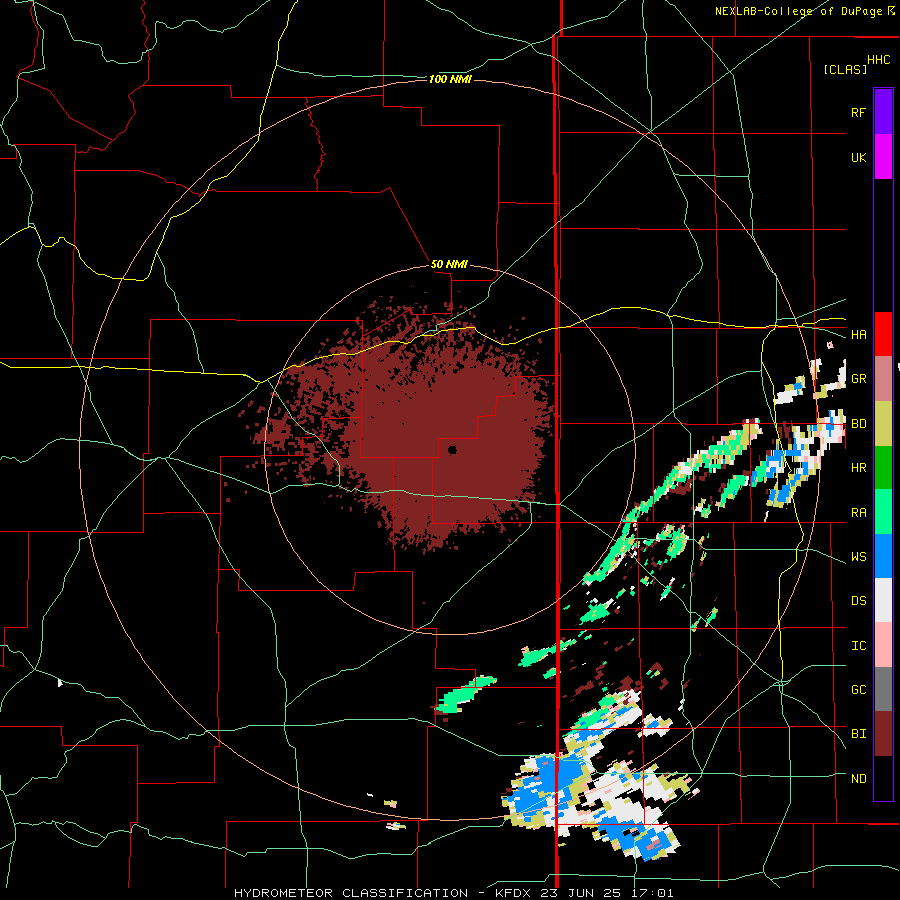The height and width of the screenshot is (900, 900).
Task: Click the '17:01' time stamp
Action: (654, 893)
